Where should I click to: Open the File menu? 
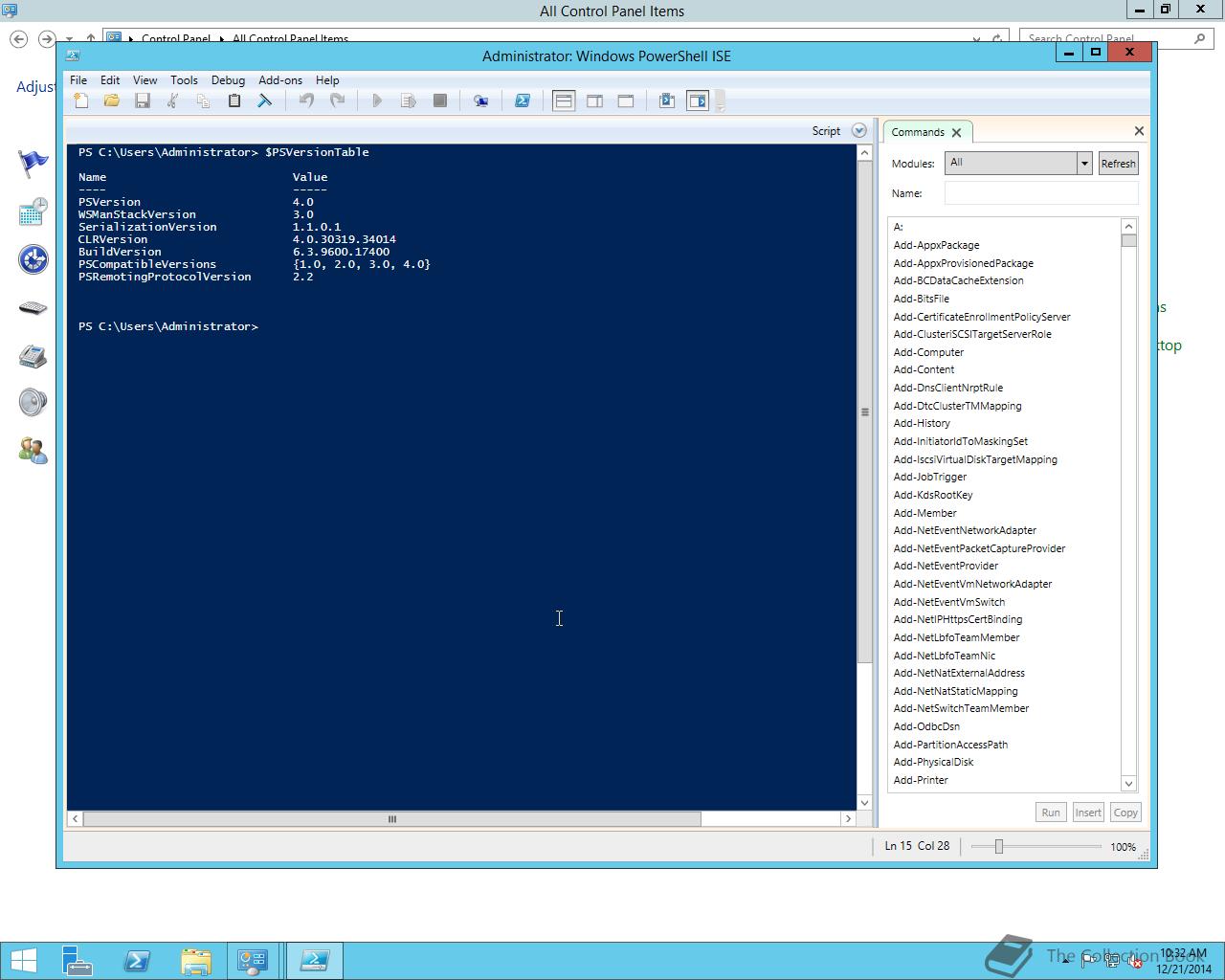pos(78,80)
